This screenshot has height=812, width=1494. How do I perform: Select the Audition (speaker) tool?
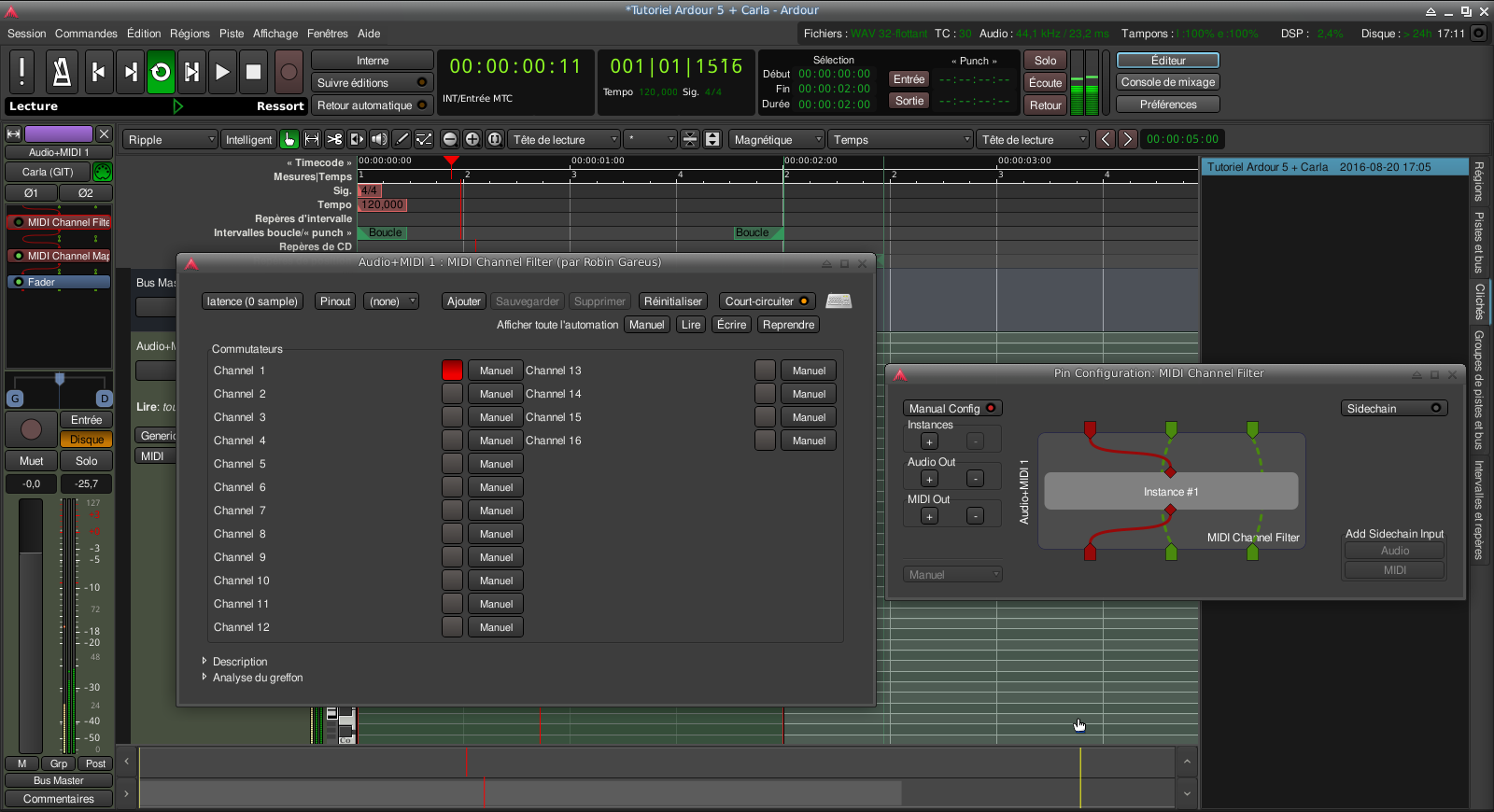click(379, 139)
